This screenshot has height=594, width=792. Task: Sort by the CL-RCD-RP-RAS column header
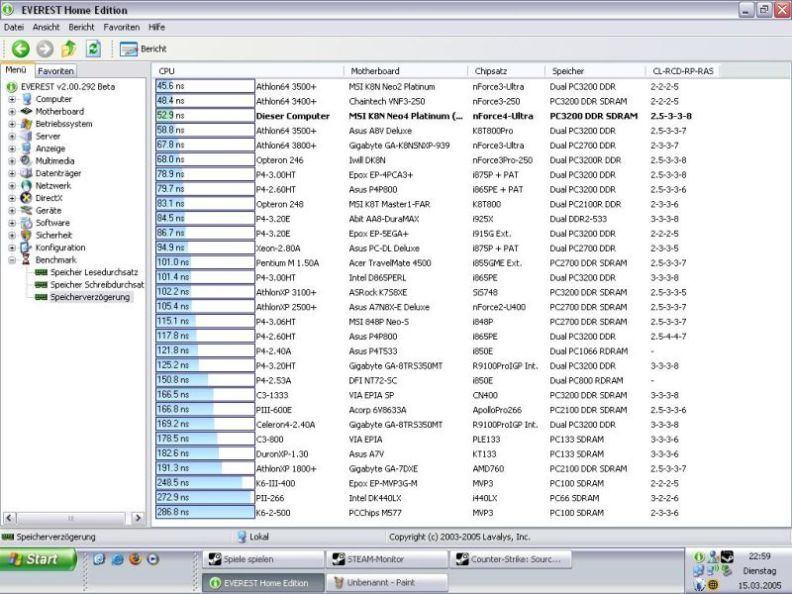click(x=683, y=71)
